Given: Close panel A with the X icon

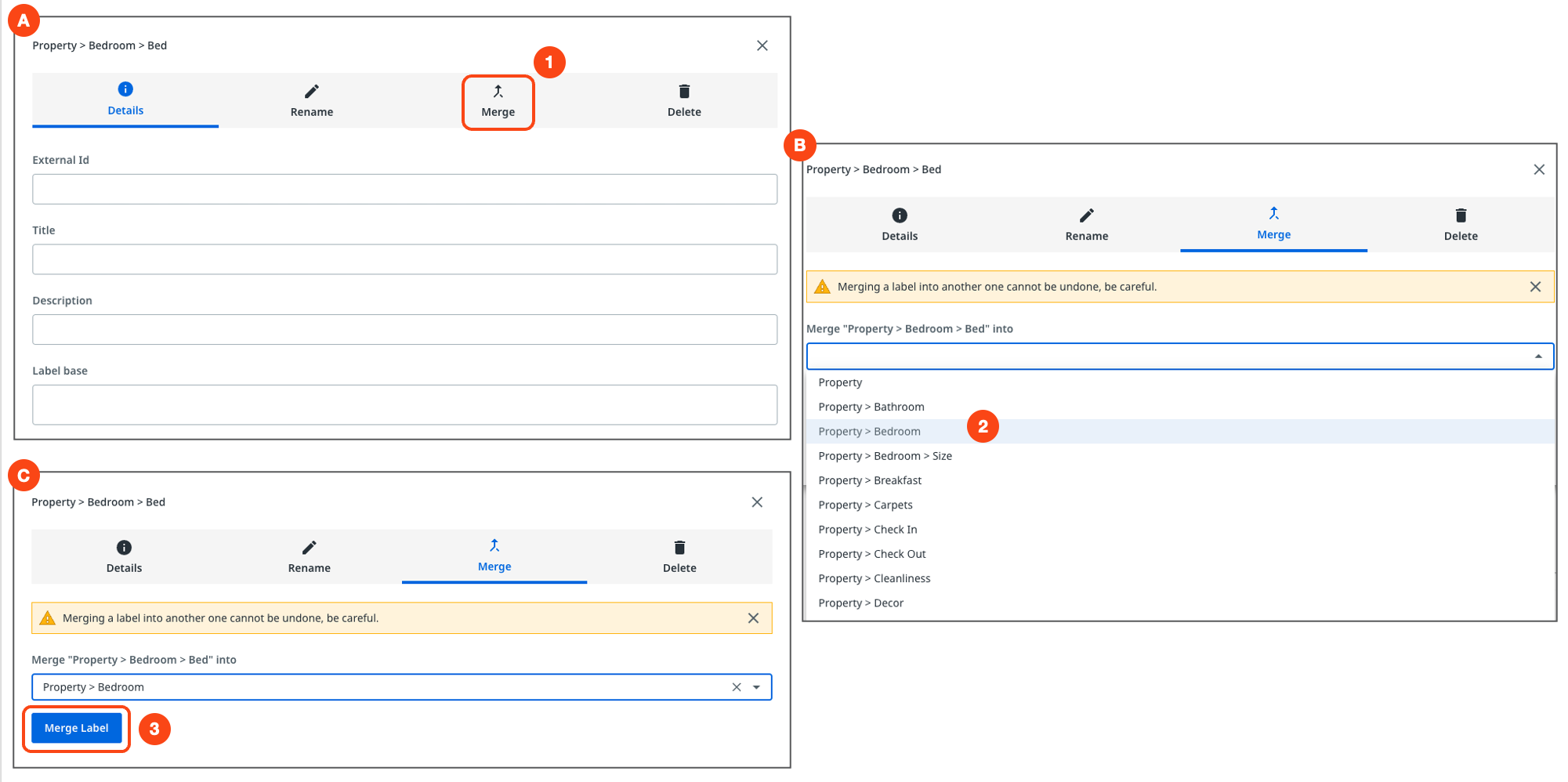Looking at the screenshot, I should click(762, 45).
